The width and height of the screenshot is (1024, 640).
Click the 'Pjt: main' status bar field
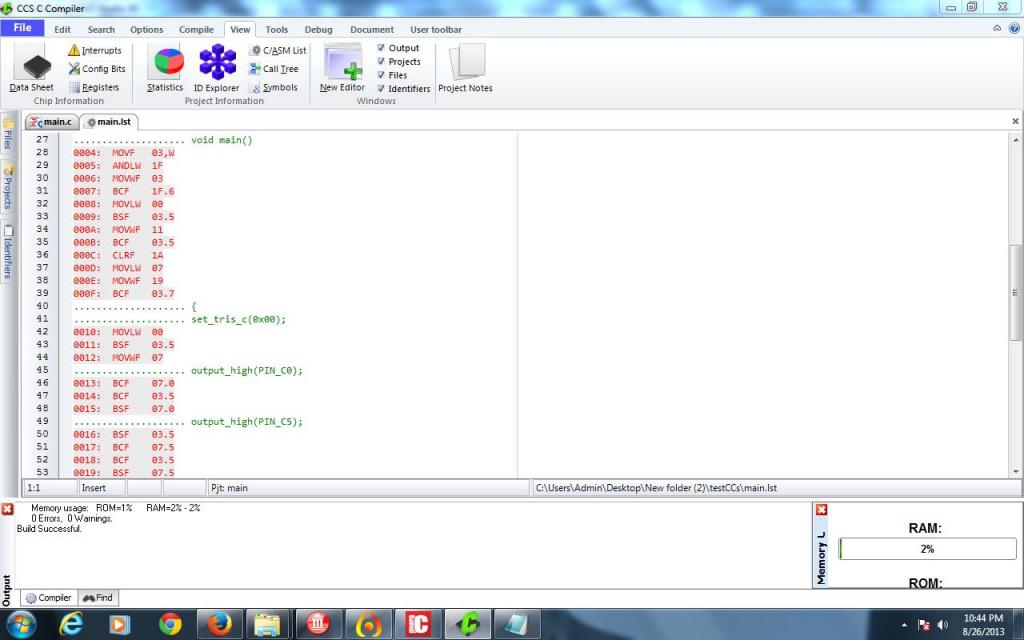click(x=368, y=488)
